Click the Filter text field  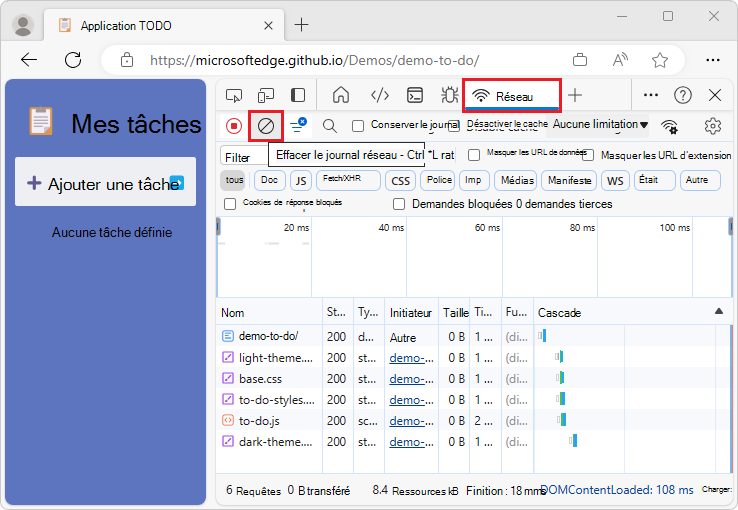tap(244, 156)
